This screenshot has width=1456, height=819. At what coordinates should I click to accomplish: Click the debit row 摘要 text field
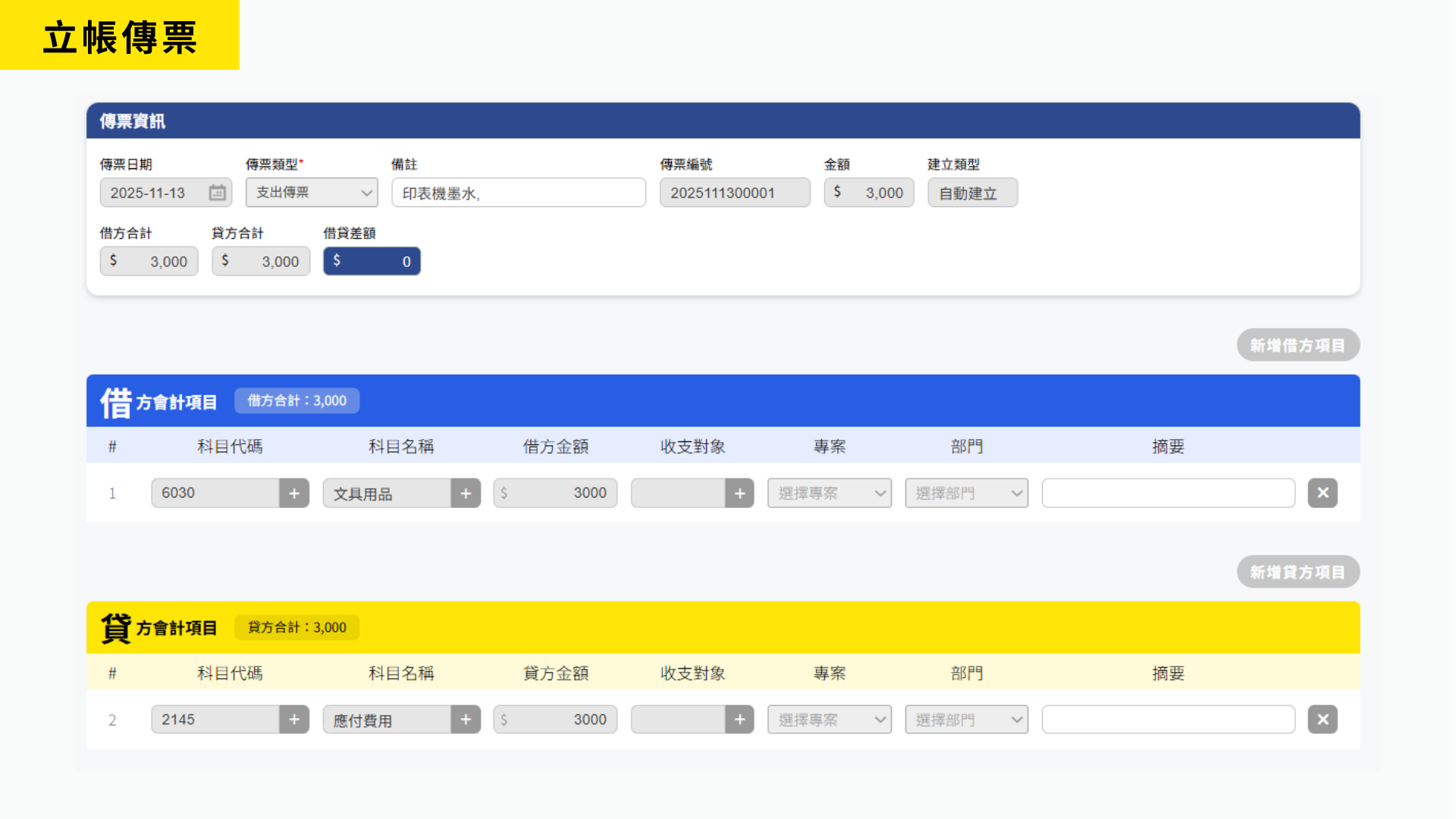point(1168,493)
